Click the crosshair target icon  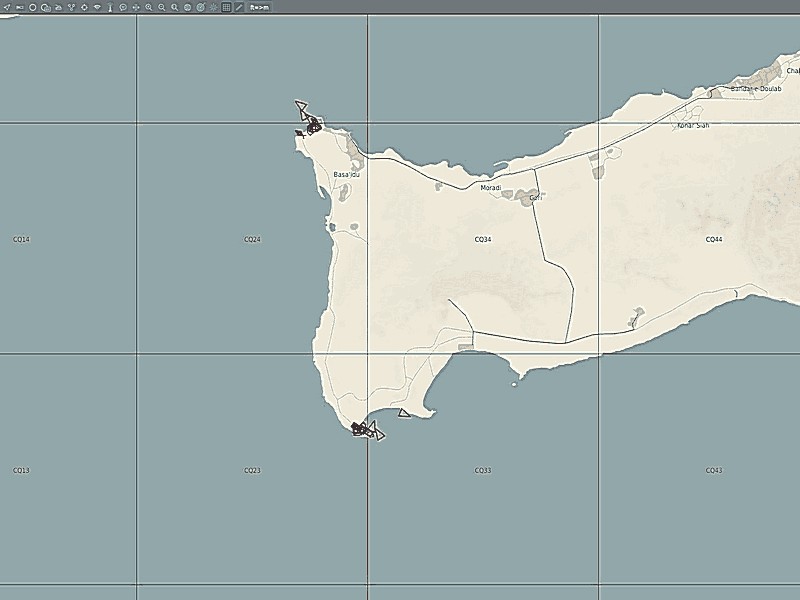(84, 7)
